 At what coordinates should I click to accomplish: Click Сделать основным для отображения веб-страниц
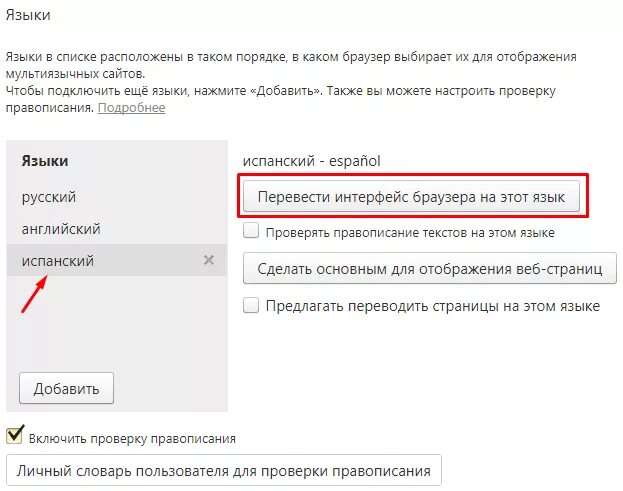pyautogui.click(x=430, y=268)
